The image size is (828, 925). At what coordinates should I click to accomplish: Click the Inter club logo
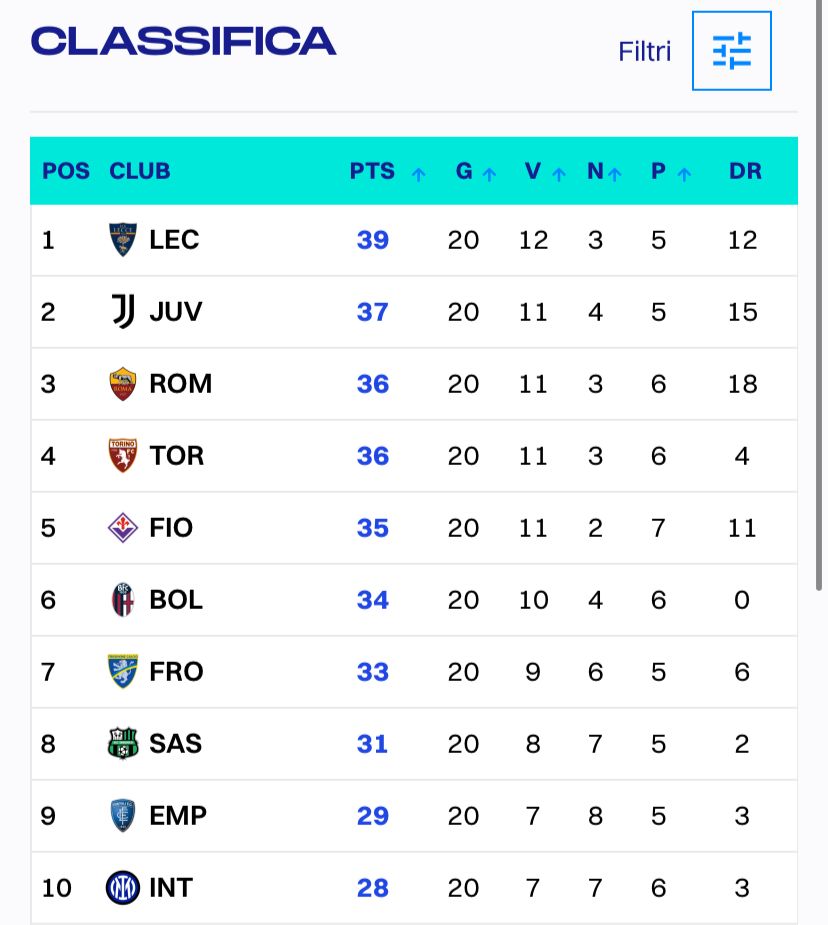(122, 888)
